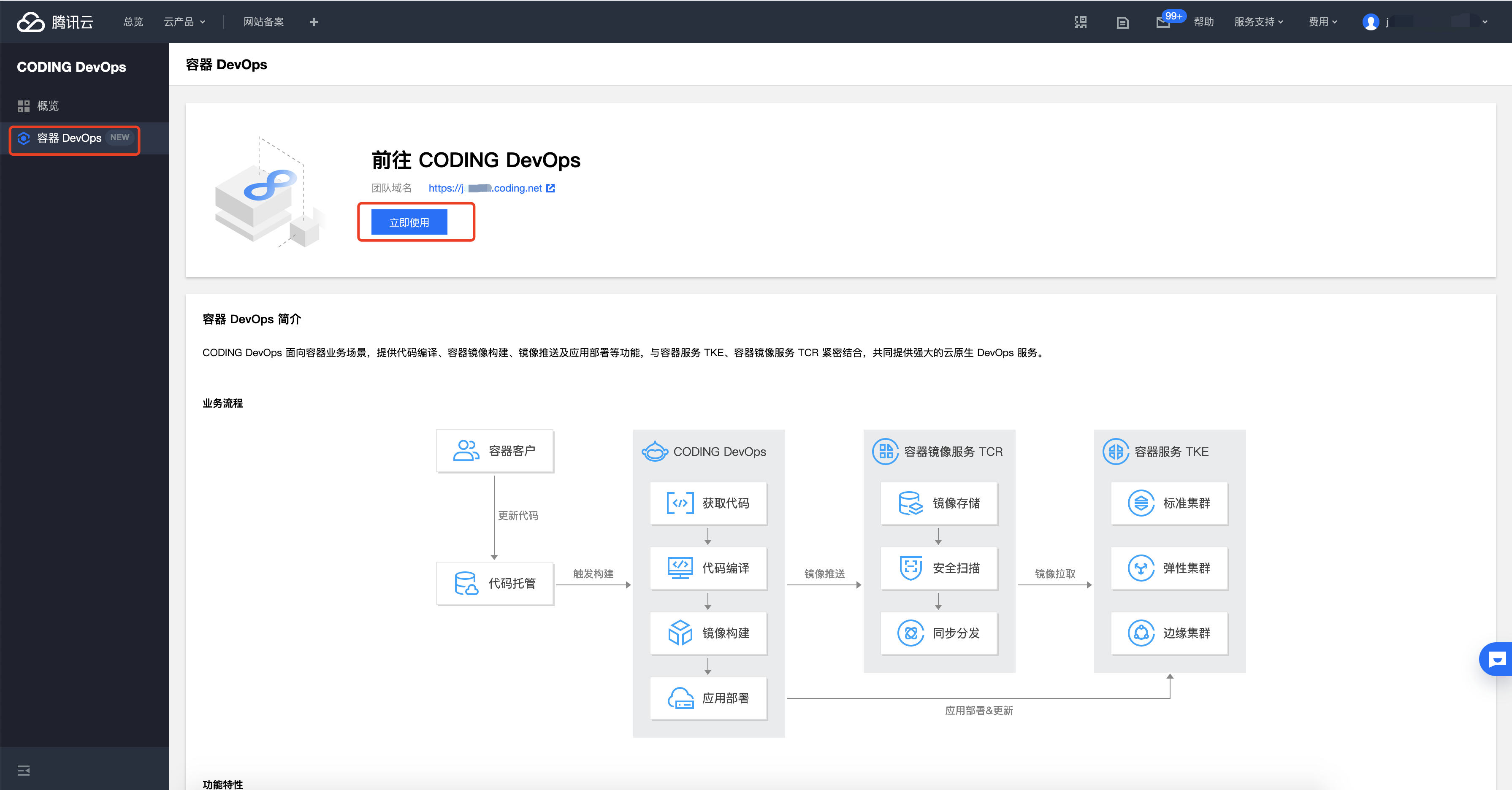Click the 触发构建 arrow label
Viewport: 1512px width, 790px height.
593,574
